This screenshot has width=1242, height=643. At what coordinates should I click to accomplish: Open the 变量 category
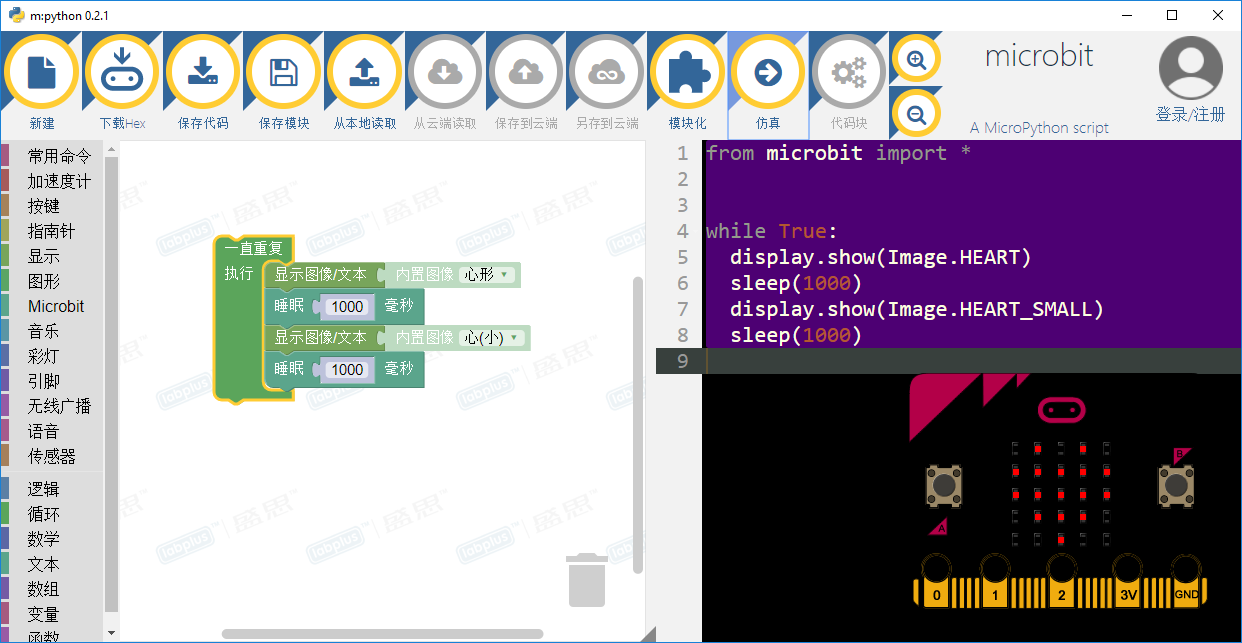pyautogui.click(x=44, y=614)
